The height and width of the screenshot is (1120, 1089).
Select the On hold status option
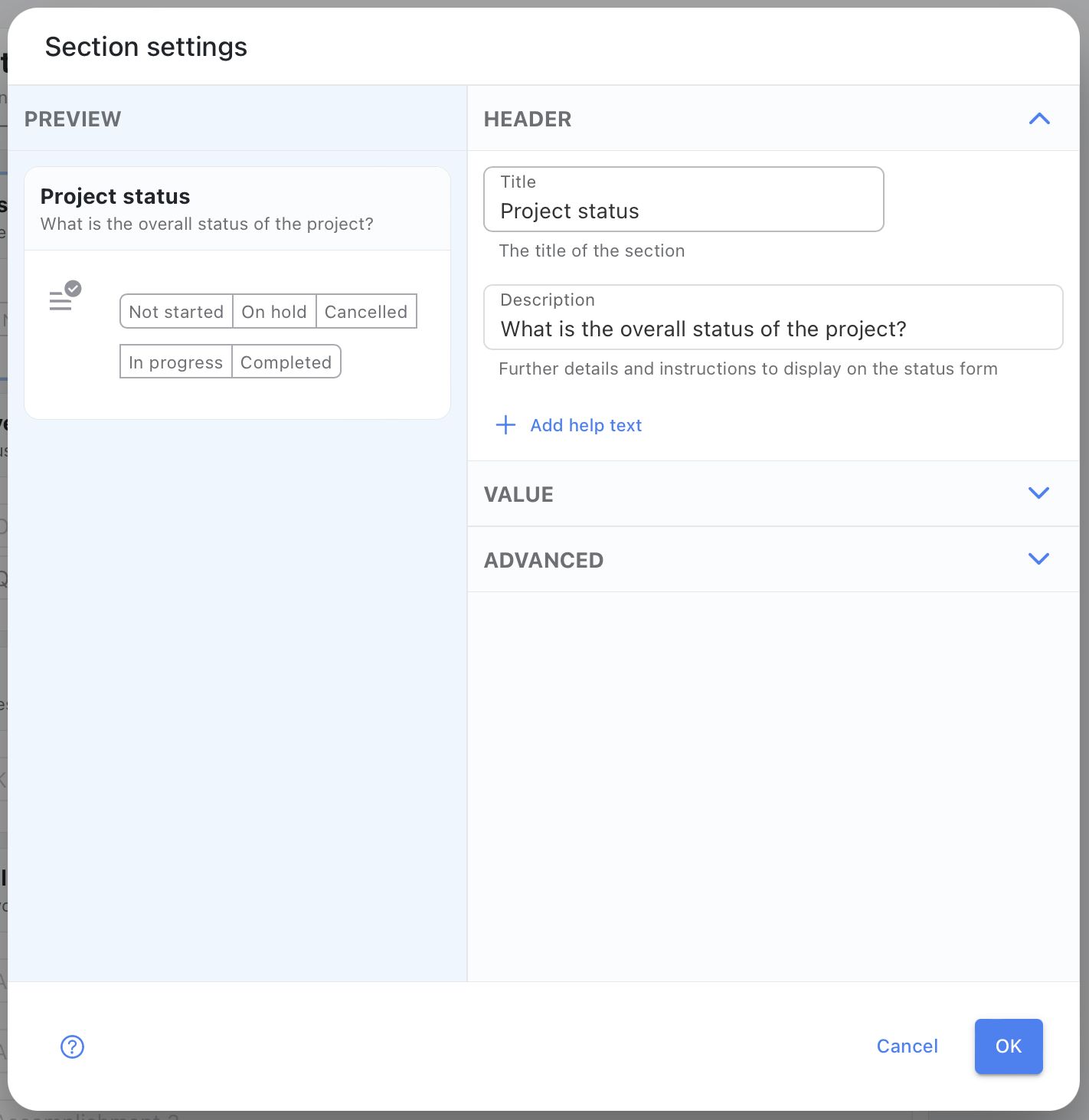coord(274,312)
